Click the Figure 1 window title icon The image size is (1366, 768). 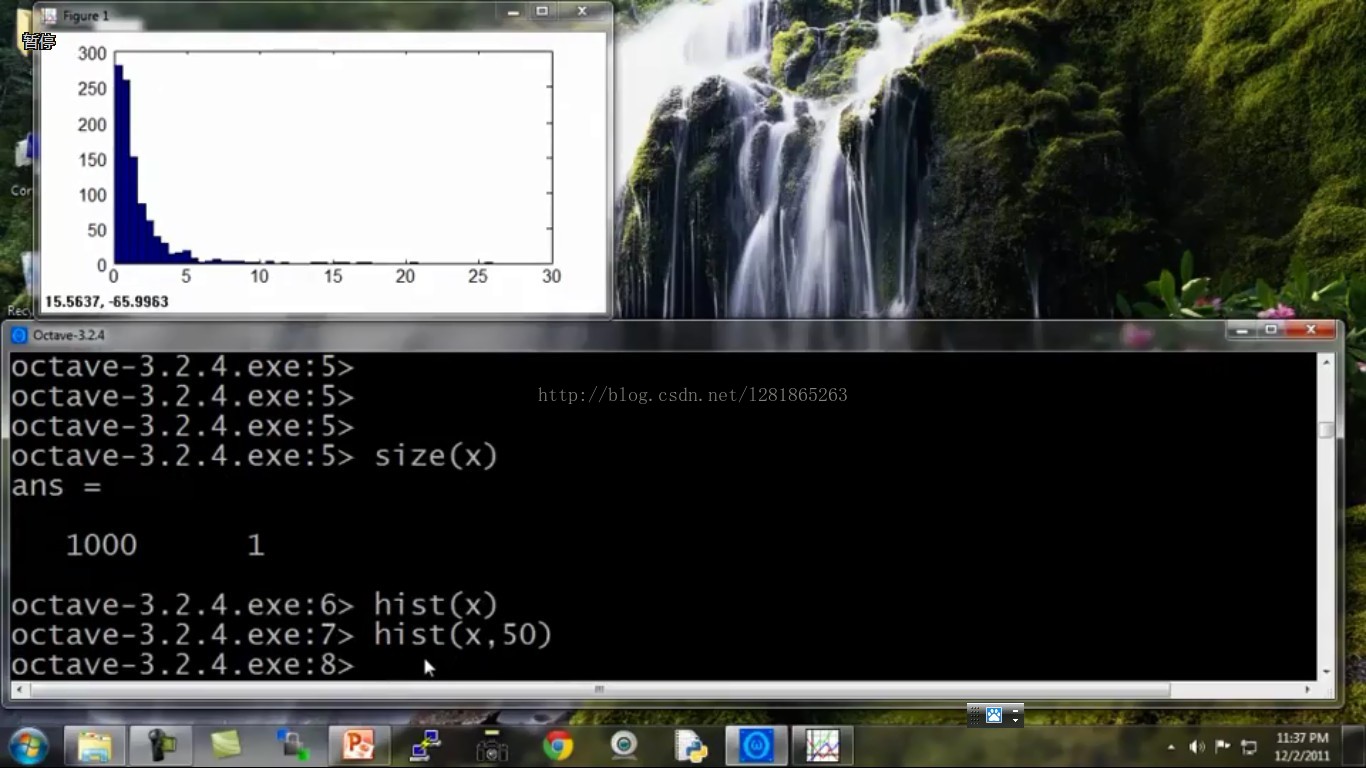[49, 16]
